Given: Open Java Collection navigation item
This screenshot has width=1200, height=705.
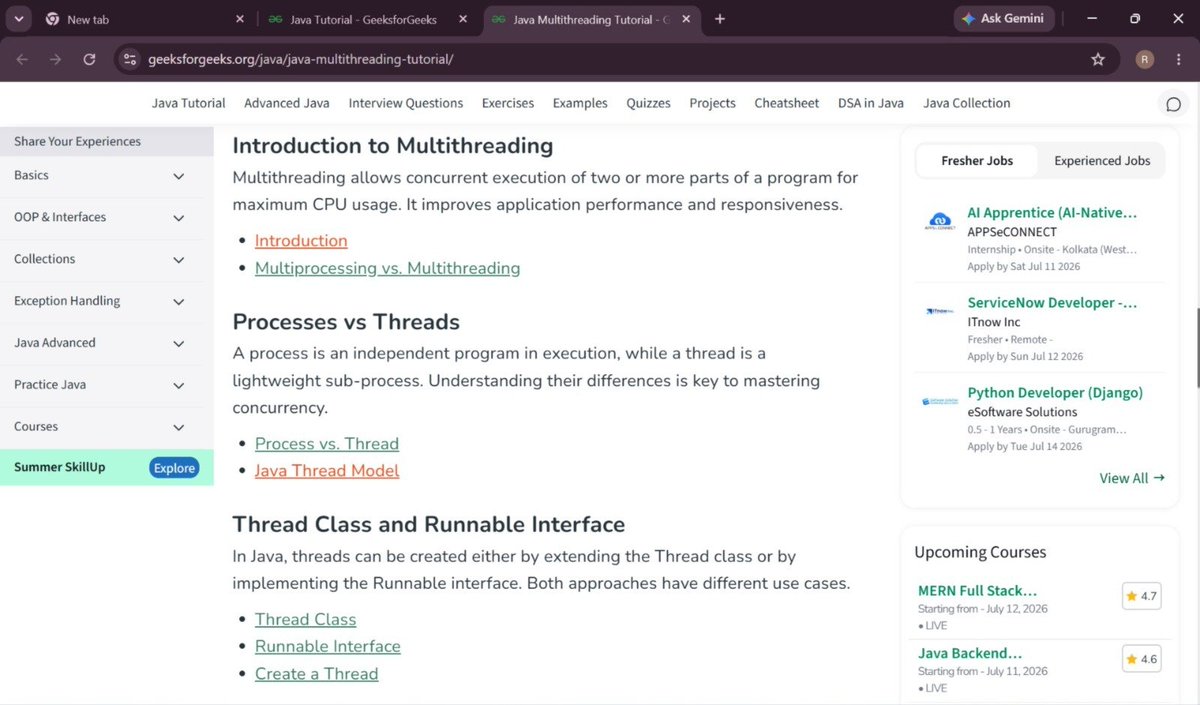Looking at the screenshot, I should coord(967,103).
